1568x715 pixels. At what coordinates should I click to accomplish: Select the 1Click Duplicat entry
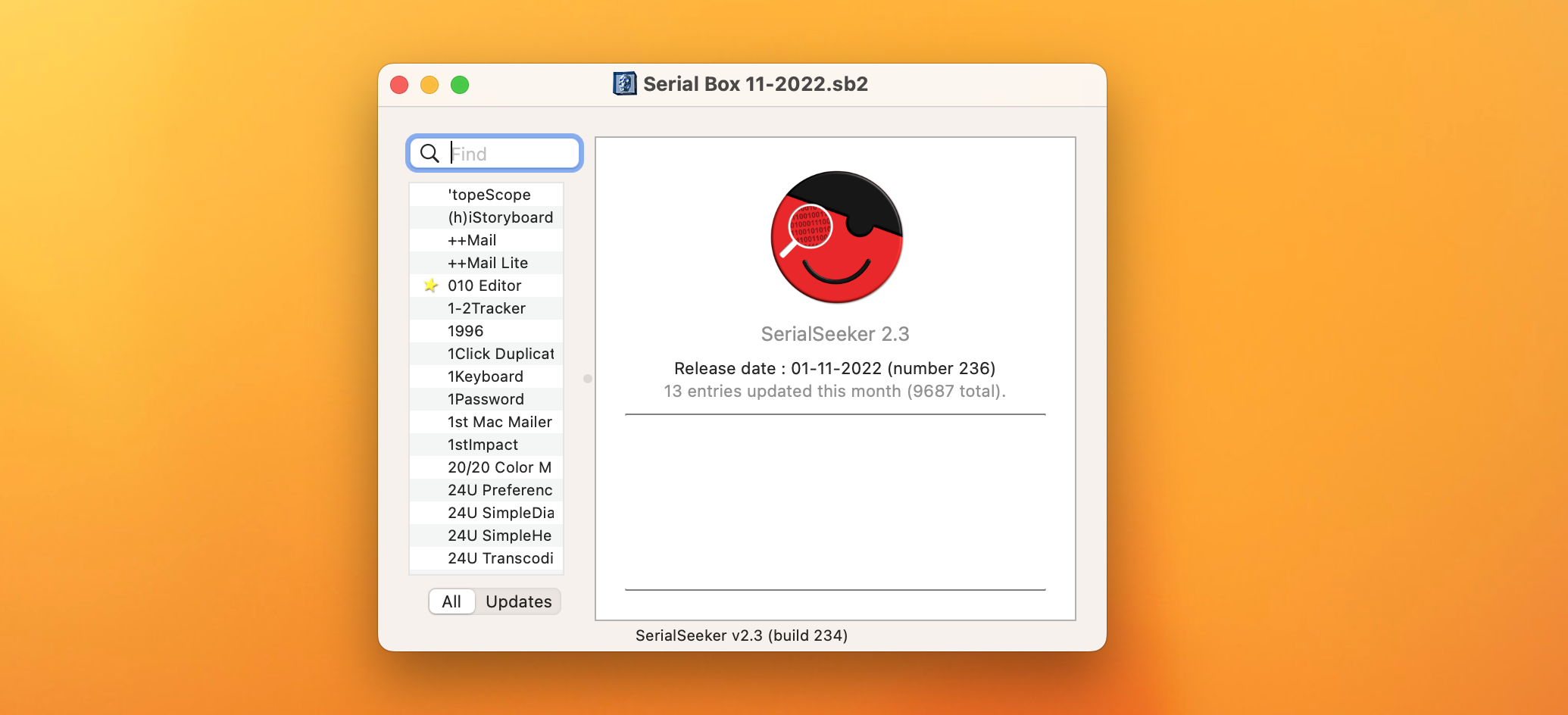(x=486, y=354)
